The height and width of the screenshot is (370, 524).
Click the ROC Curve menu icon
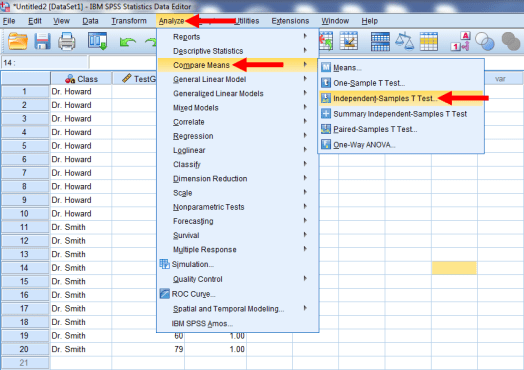pyautogui.click(x=164, y=294)
